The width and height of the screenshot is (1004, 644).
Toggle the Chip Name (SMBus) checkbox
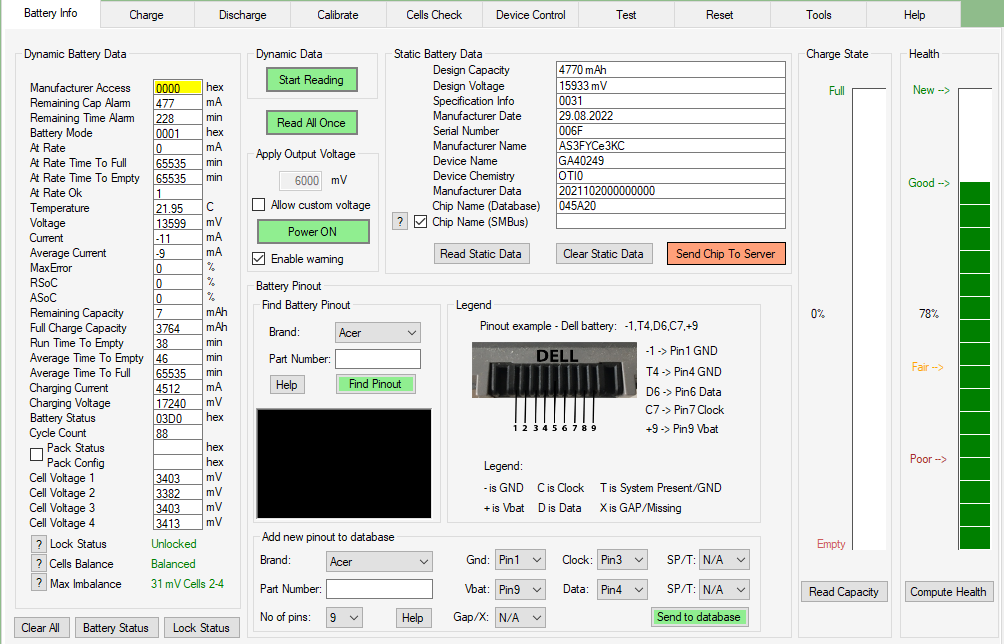coord(420,221)
